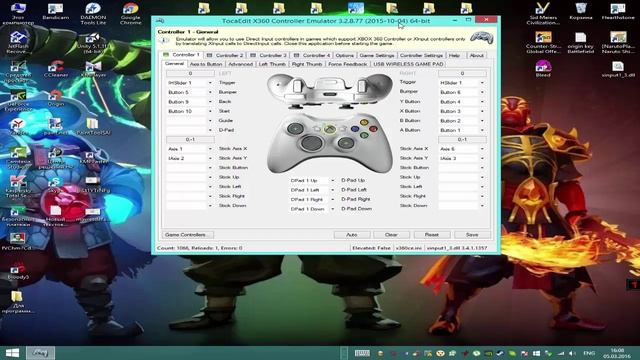
Task: Select the Force Feedback sub-tab
Action: coord(348,64)
